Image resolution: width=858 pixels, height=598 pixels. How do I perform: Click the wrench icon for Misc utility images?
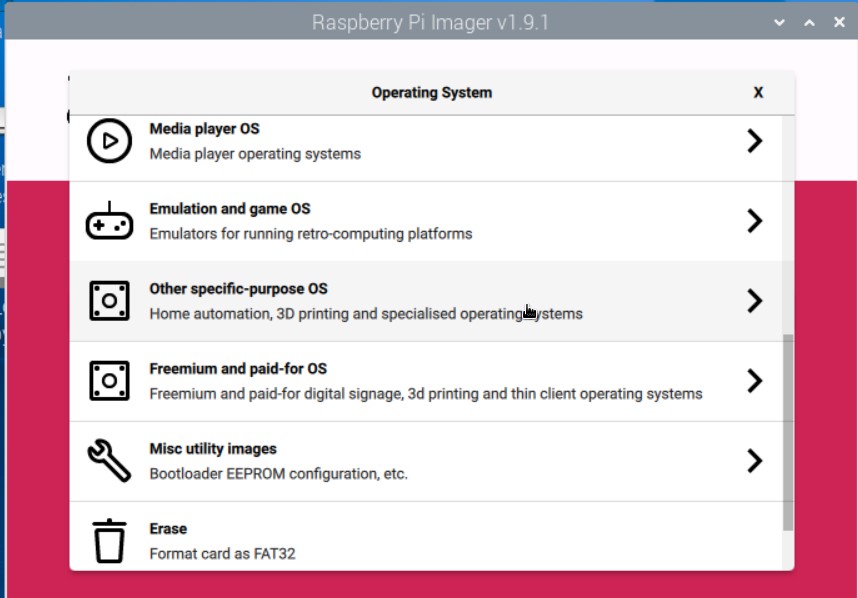tap(109, 461)
